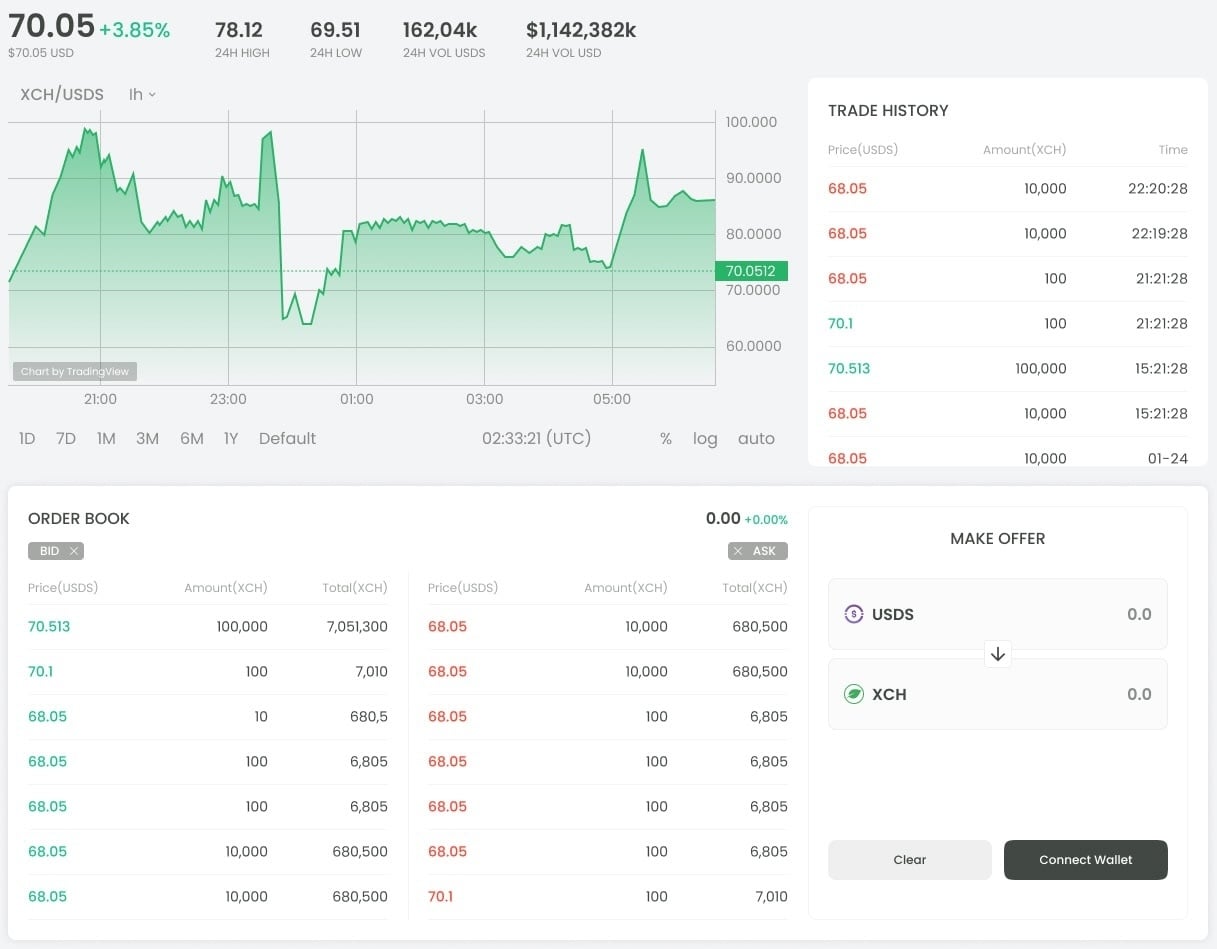Screen dimensions: 1217x949
Task: Select the 7D time range
Action: click(66, 438)
